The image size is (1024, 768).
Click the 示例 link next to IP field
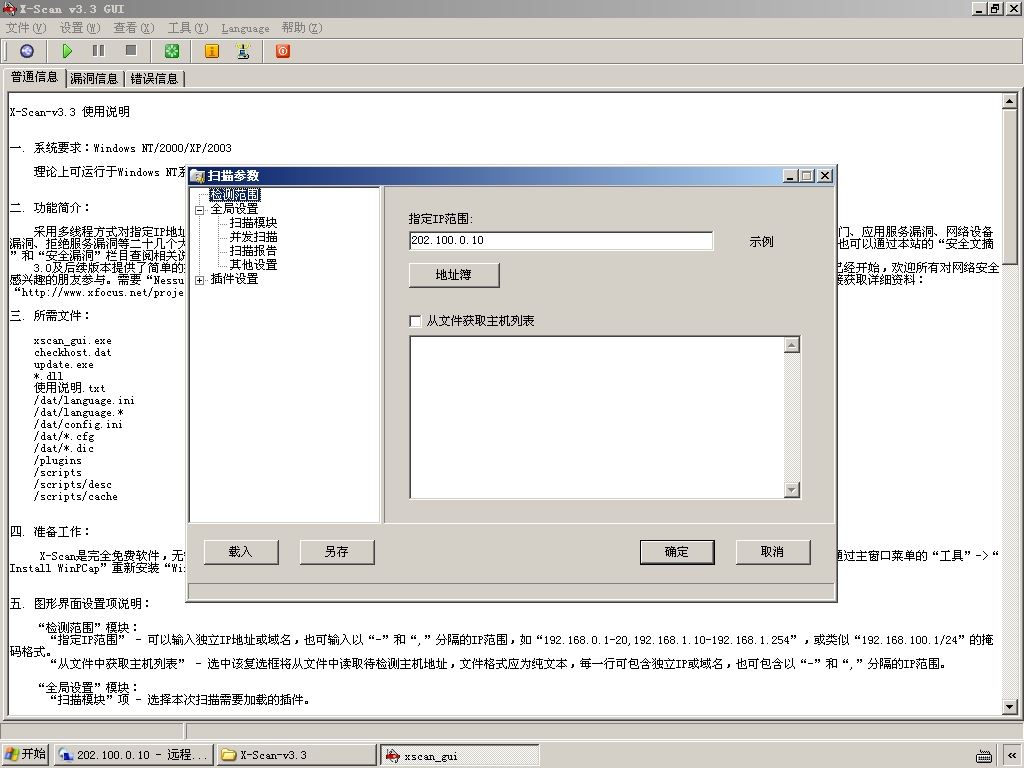(761, 242)
